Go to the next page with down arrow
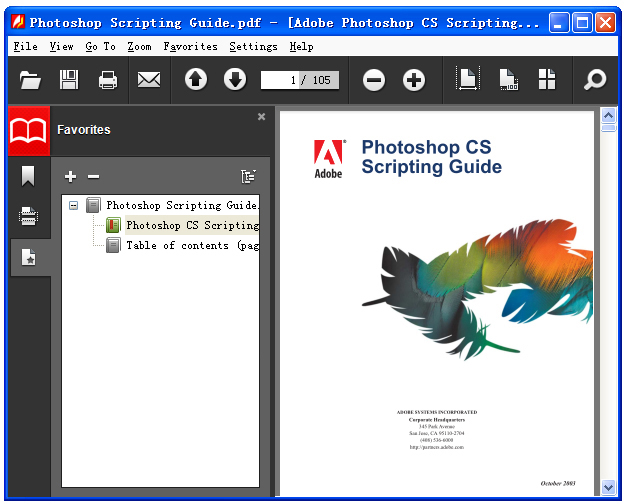Image resolution: width=628 pixels, height=504 pixels. pyautogui.click(x=235, y=79)
